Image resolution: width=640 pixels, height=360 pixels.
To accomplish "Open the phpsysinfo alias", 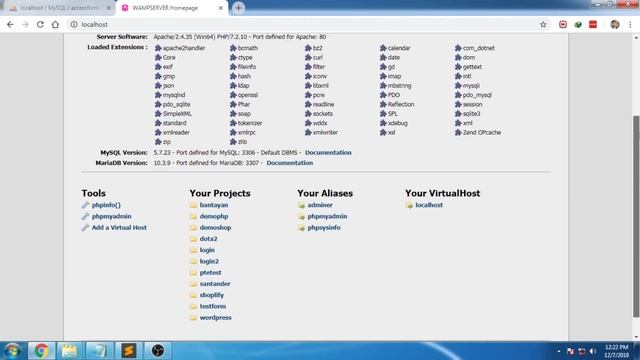I will coord(324,227).
